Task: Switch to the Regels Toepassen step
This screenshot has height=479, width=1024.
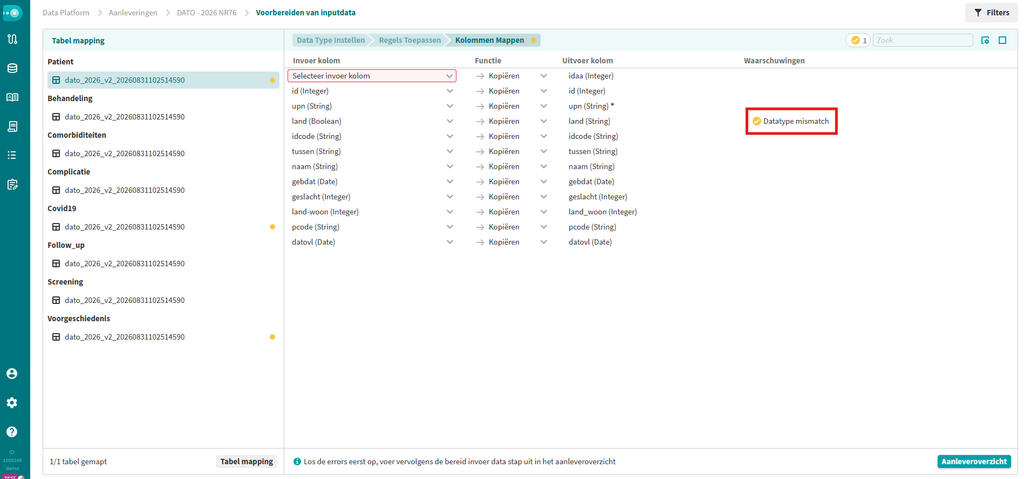Action: click(x=411, y=40)
